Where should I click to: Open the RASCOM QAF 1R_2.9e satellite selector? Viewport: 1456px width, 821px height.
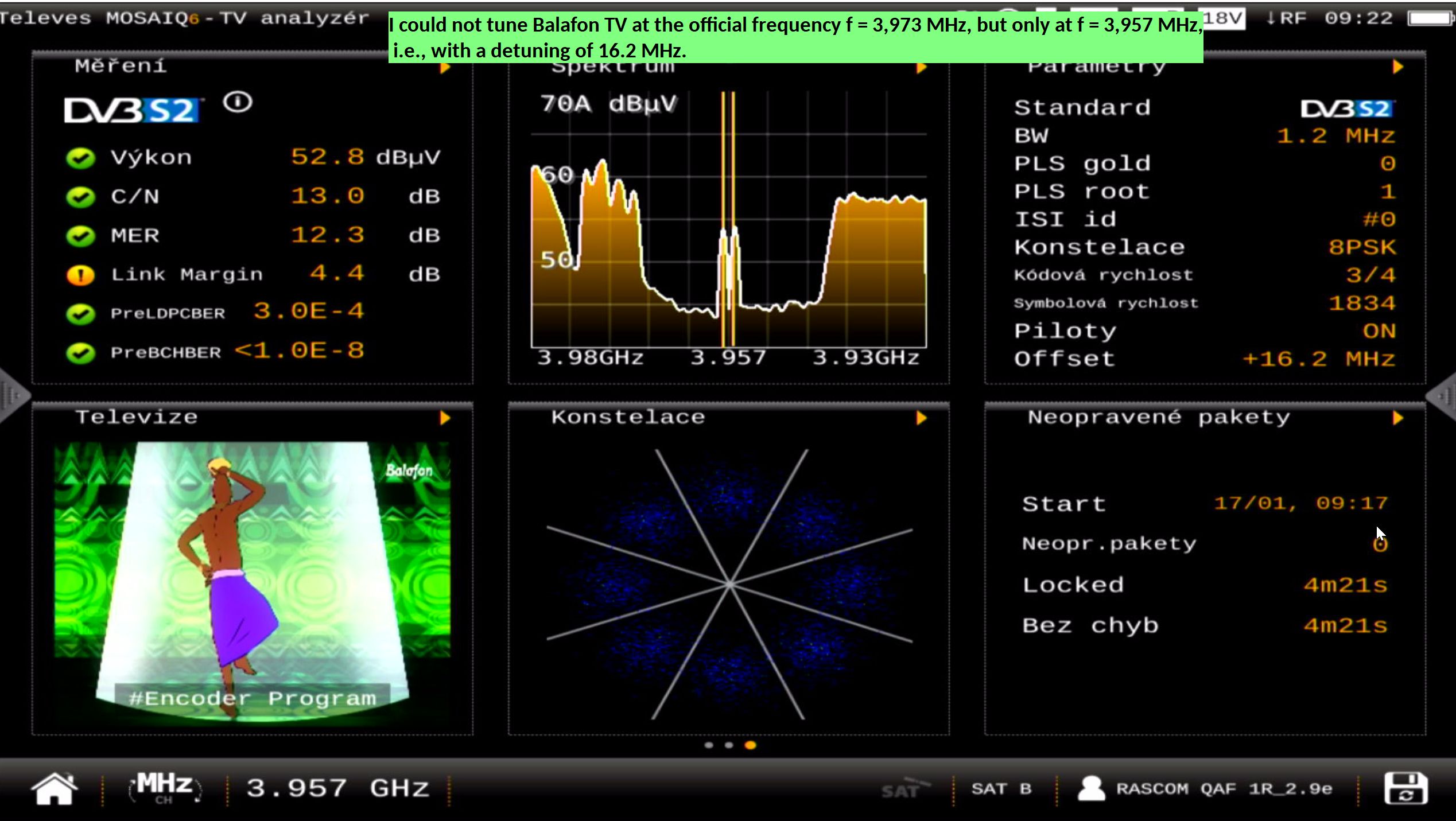1224,789
